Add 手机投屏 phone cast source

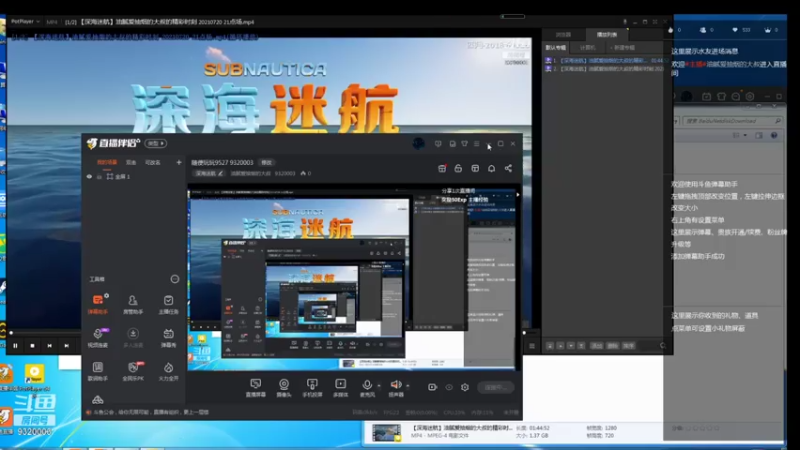[x=312, y=387]
